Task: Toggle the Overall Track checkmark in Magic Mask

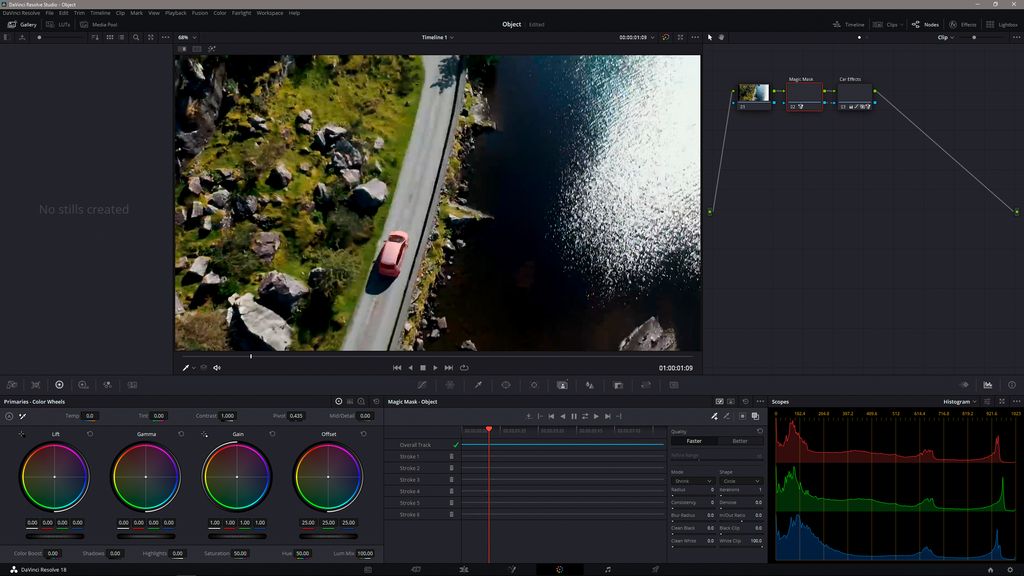Action: (x=455, y=444)
